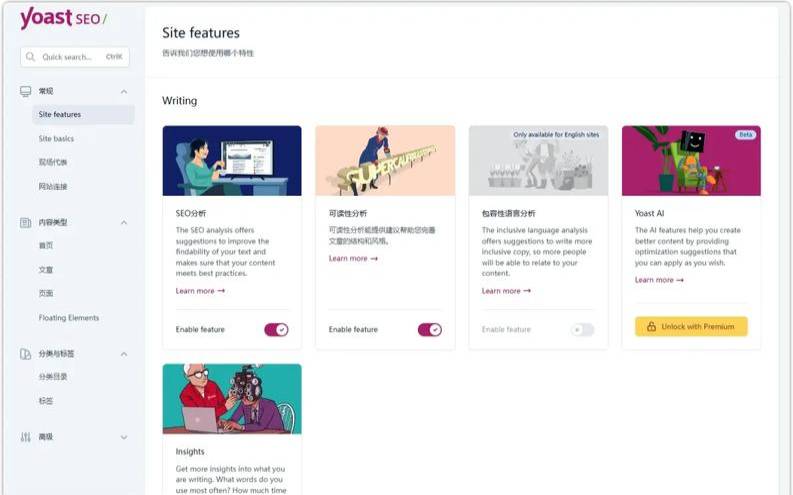793x495 pixels.
Task: Collapse the categories and tags section chevron
Action: [124, 354]
